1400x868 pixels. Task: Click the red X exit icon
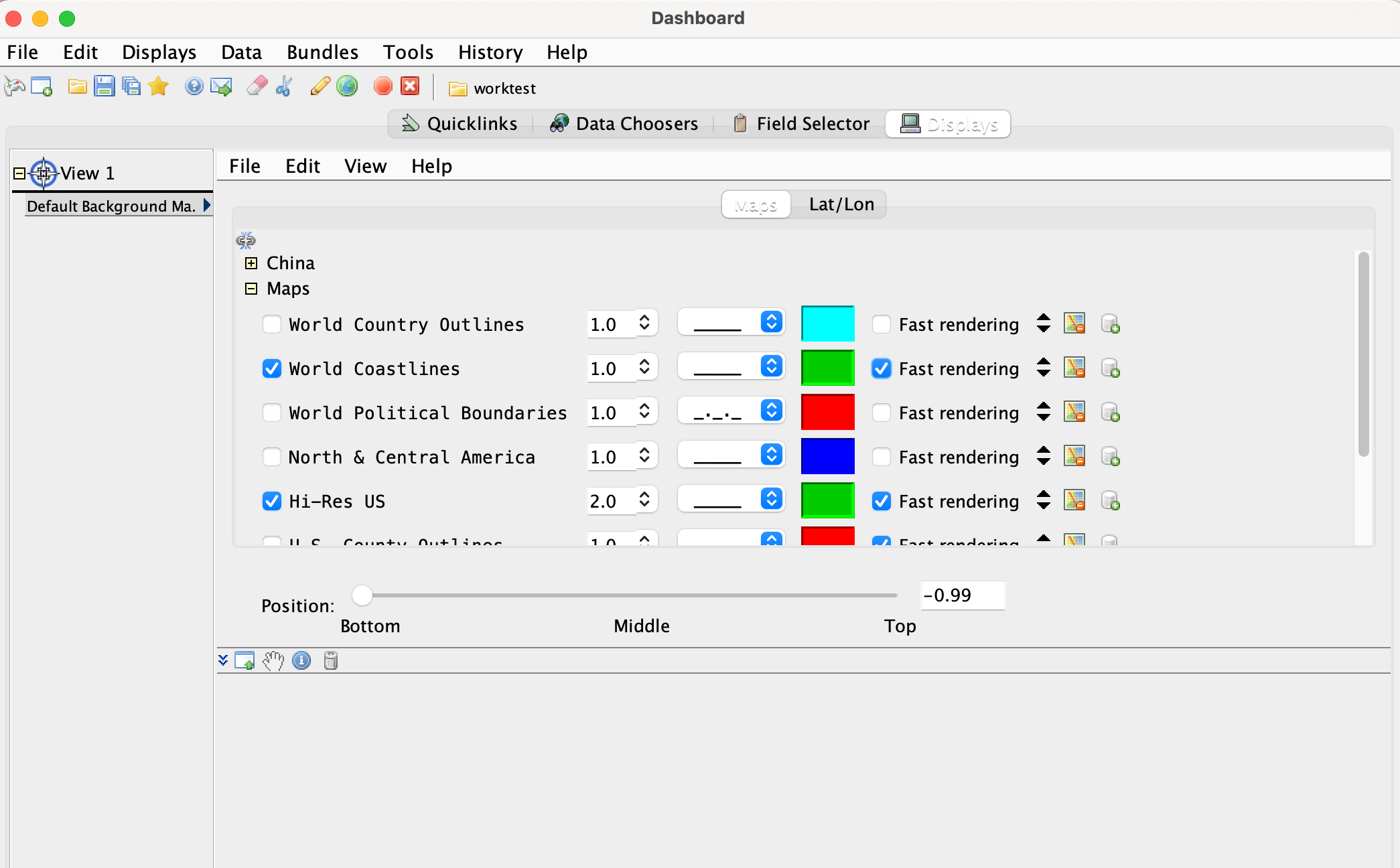pyautogui.click(x=410, y=86)
